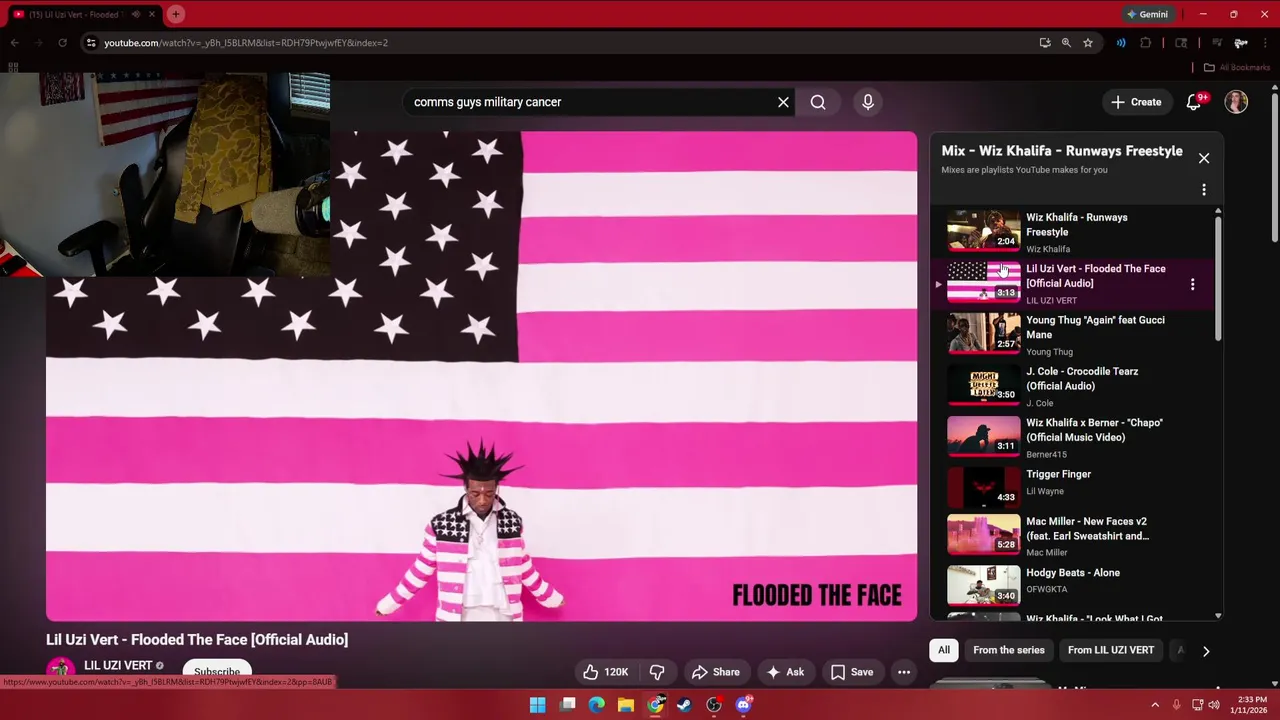Bookmark this page with the star icon
This screenshot has width=1280, height=720.
(x=1088, y=43)
